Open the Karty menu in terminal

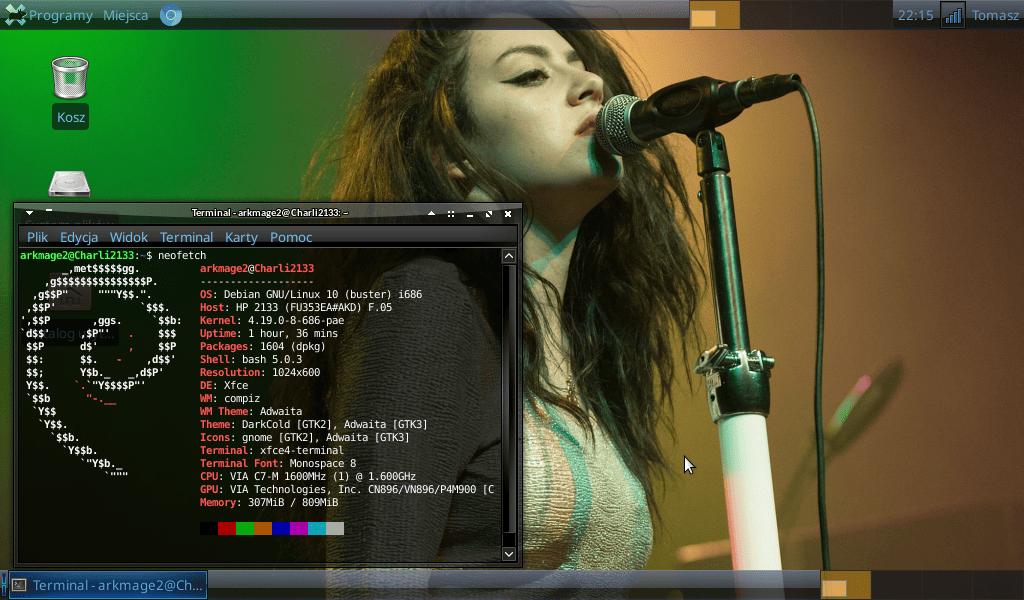tap(241, 237)
